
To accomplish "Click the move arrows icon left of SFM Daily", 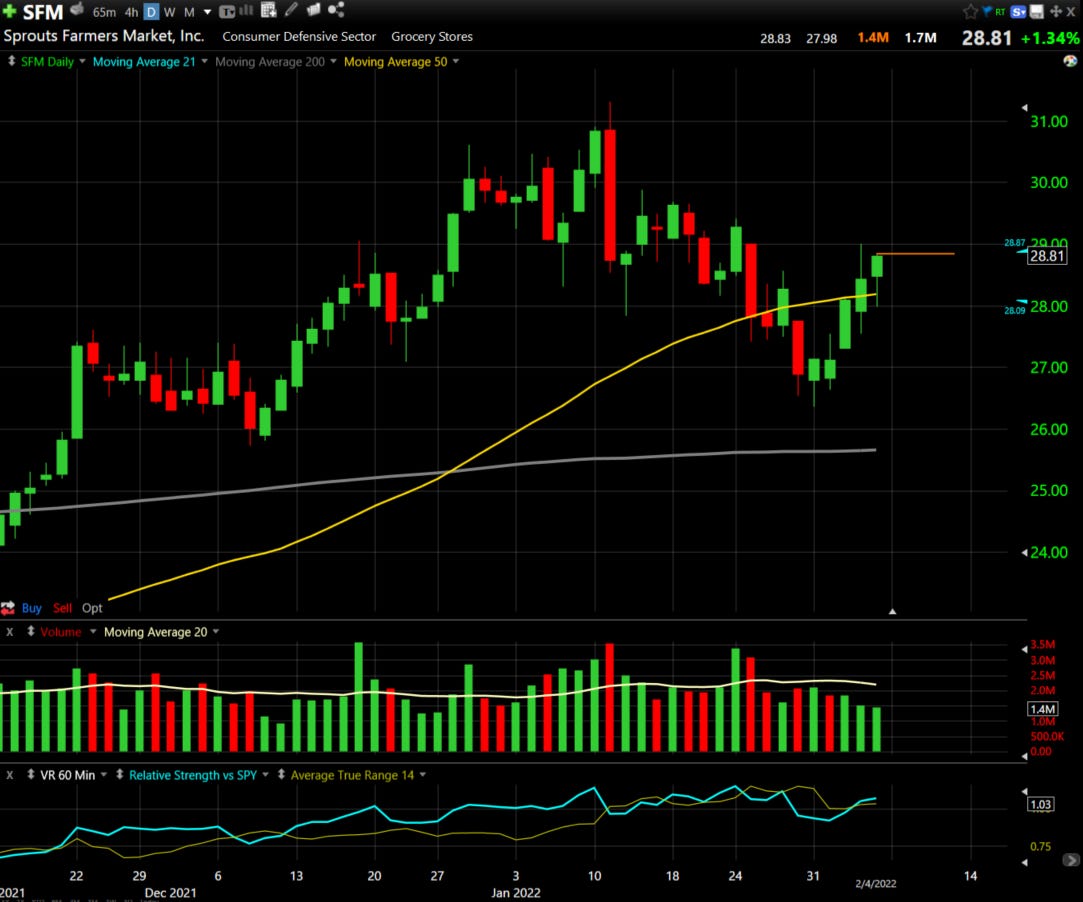I will (11, 61).
